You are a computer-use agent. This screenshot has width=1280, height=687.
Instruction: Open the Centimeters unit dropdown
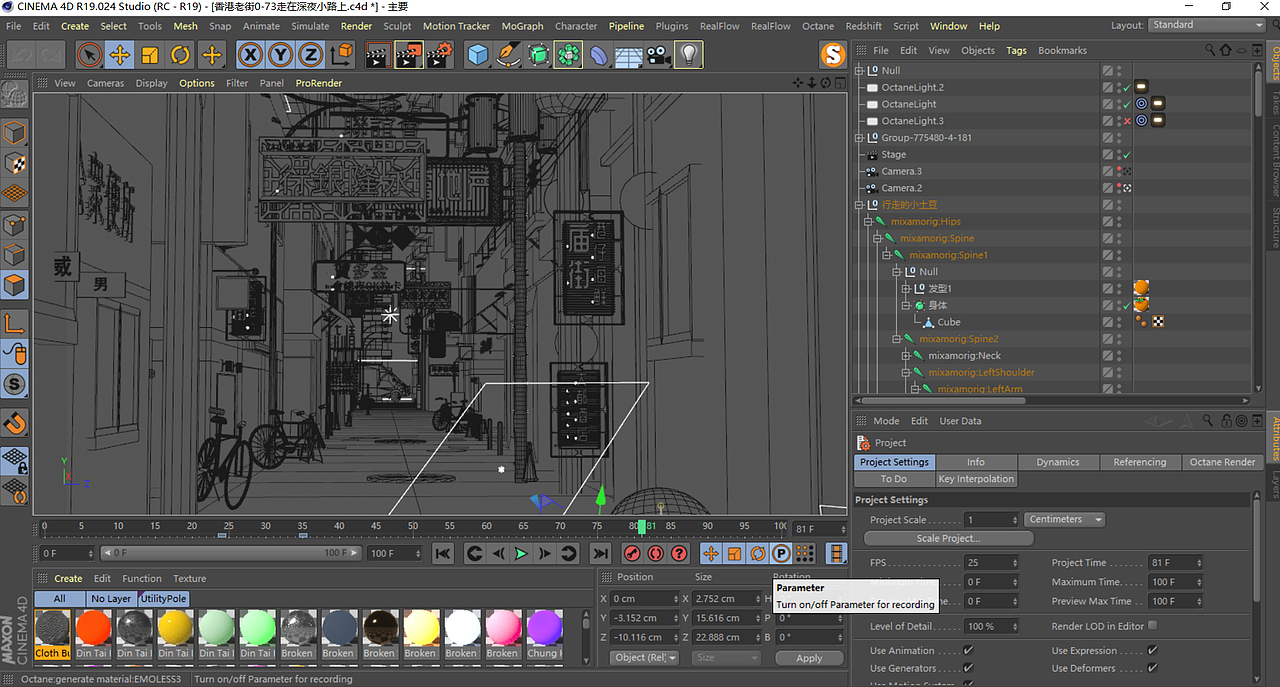[1064, 519]
